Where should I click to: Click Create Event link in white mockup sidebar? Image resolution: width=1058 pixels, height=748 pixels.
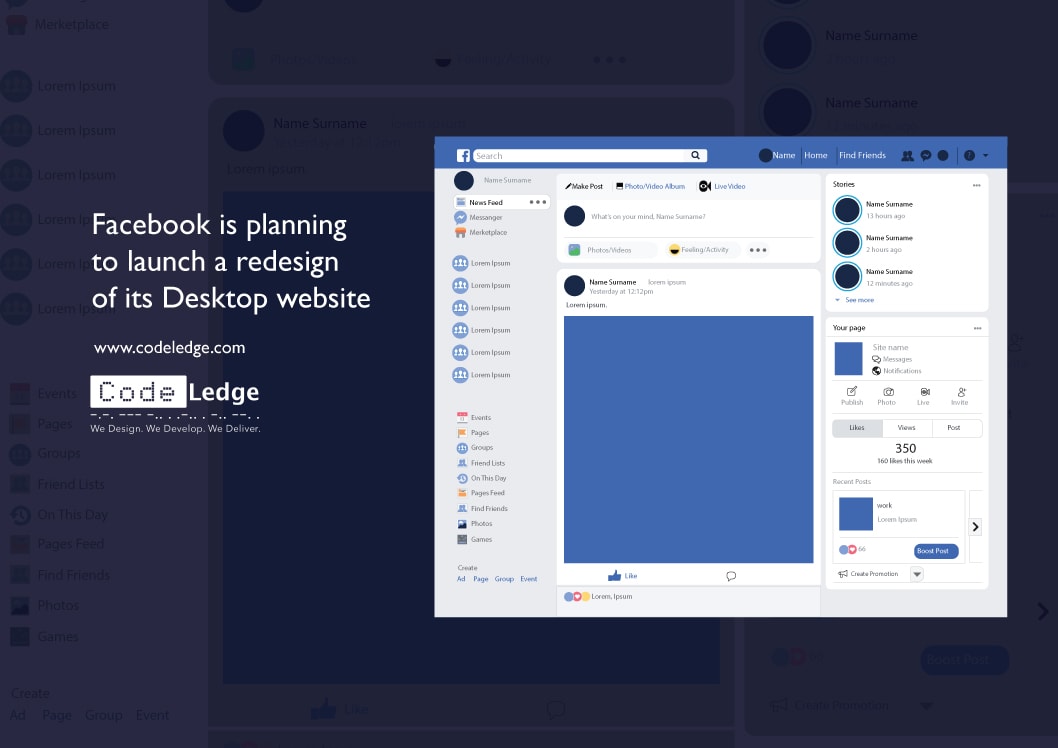pyautogui.click(x=528, y=579)
